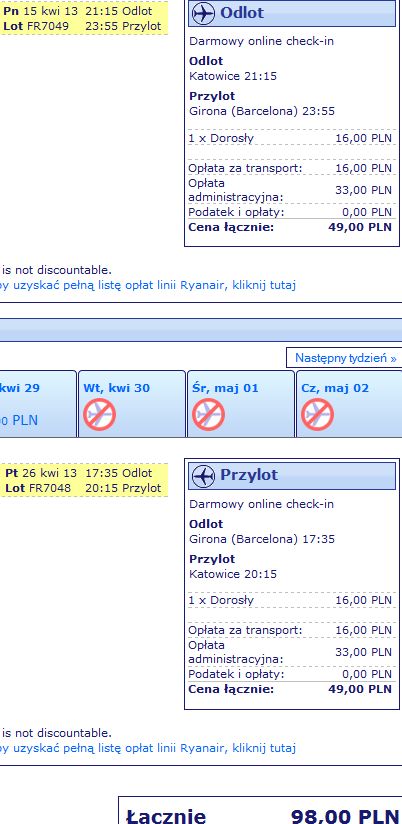The image size is (402, 824).
Task: Select the kwi 29 date tab
Action: tap(38, 404)
